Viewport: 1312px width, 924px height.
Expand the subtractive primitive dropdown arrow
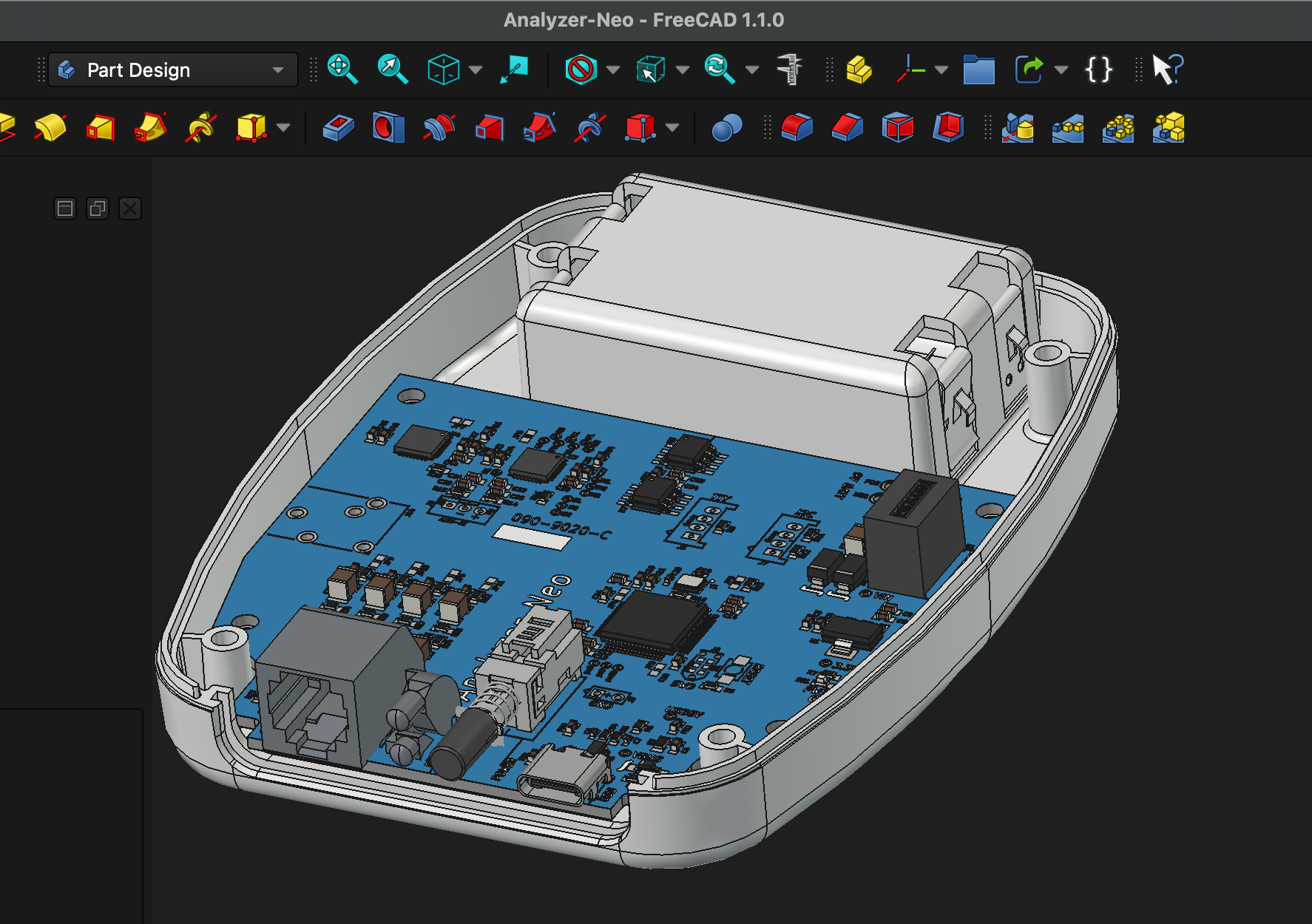click(672, 127)
